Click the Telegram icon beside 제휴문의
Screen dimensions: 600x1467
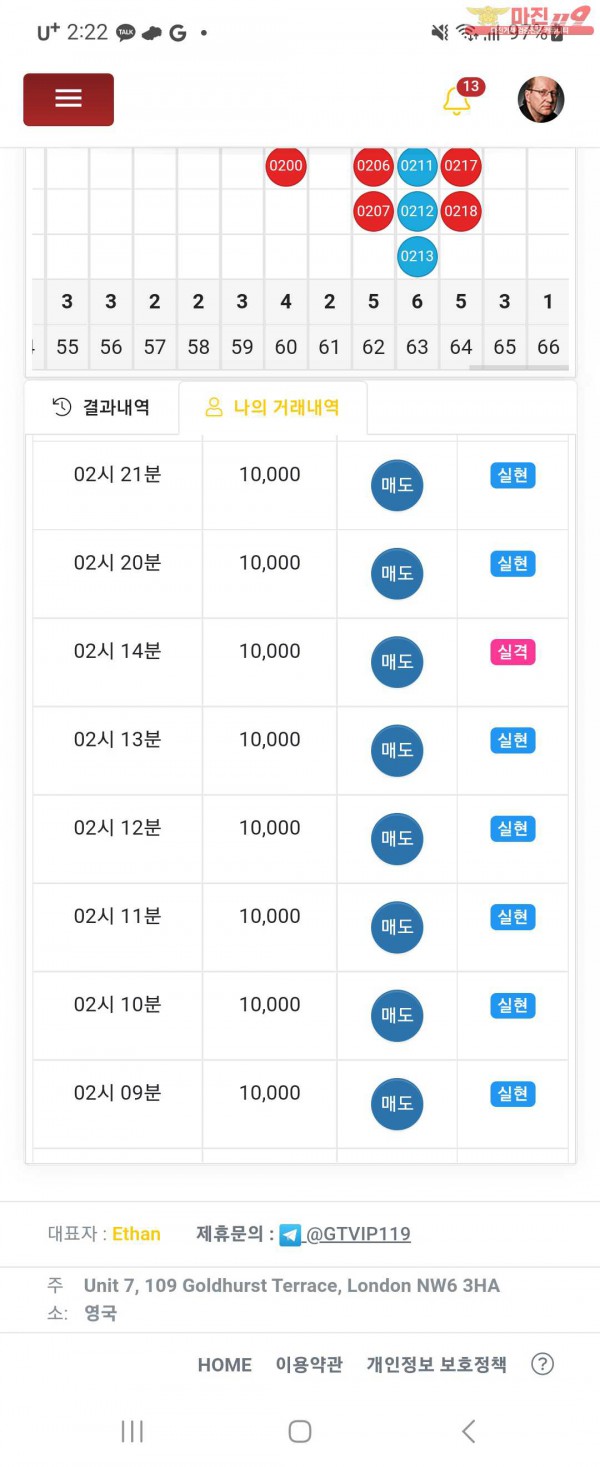click(290, 1235)
